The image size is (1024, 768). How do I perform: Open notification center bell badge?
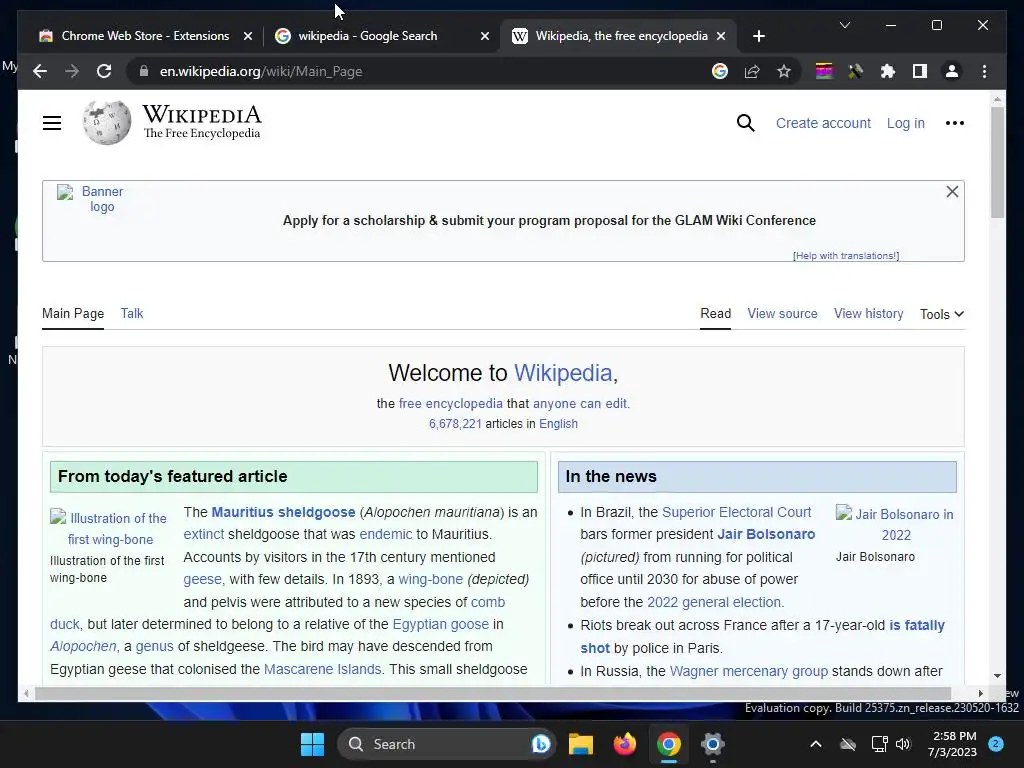tap(996, 744)
